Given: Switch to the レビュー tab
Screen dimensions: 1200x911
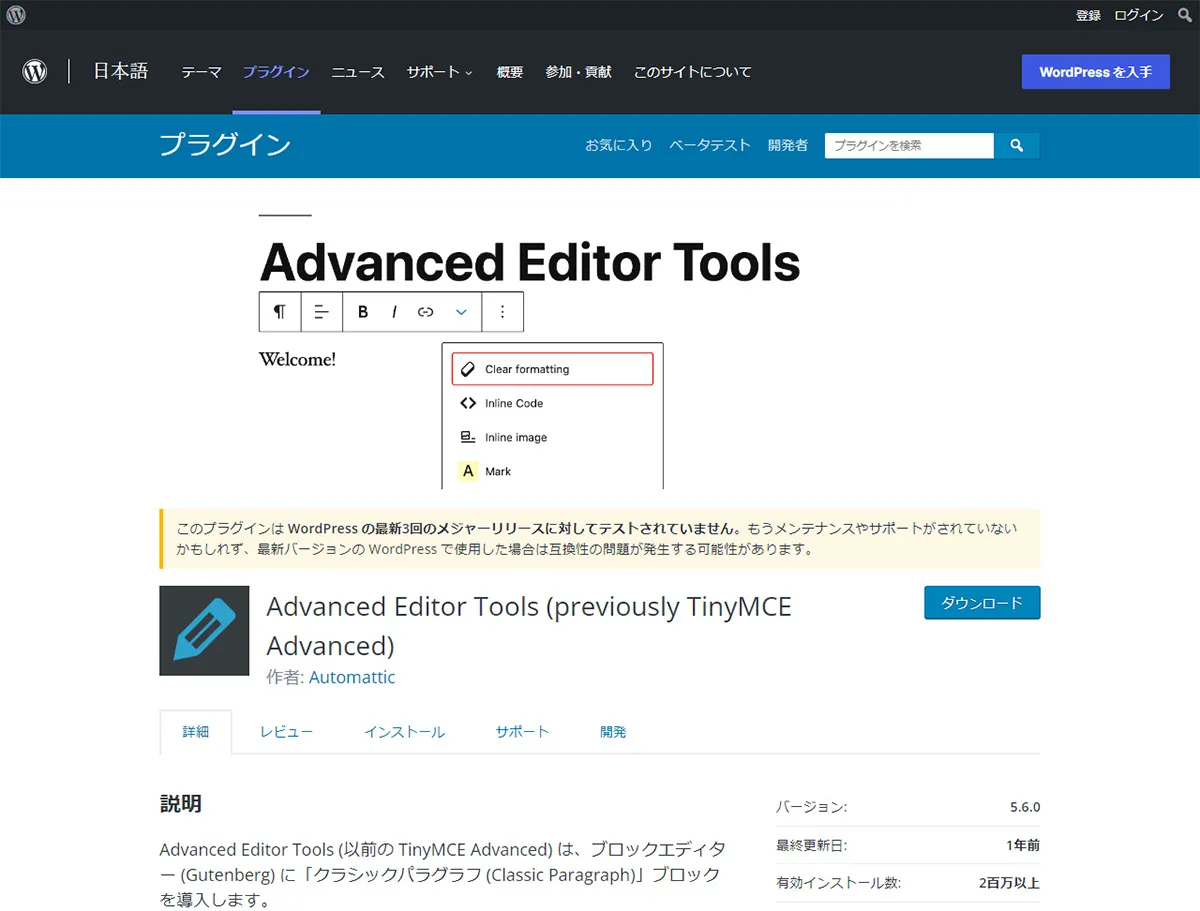Looking at the screenshot, I should [x=286, y=731].
